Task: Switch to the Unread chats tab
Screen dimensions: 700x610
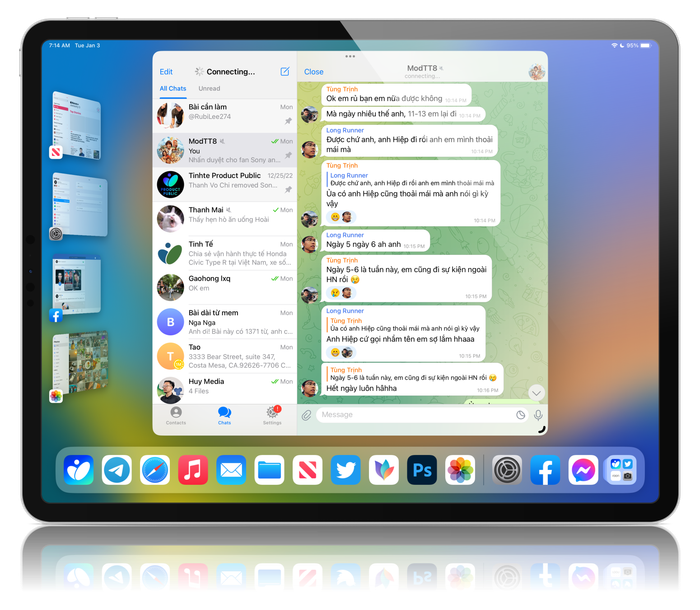Action: pos(209,88)
